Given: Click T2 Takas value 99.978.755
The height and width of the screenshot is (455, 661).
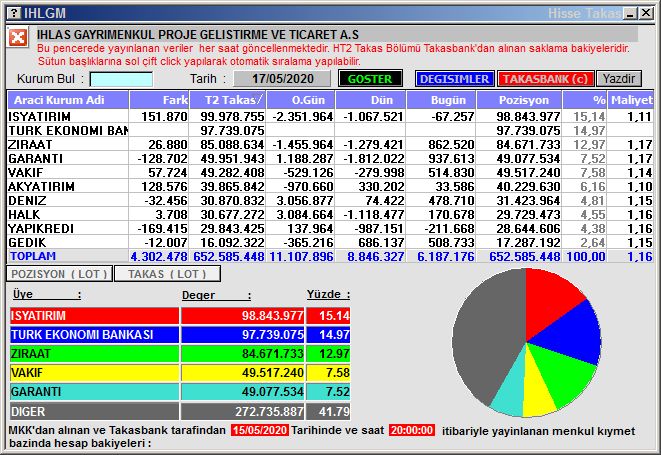Looking at the screenshot, I should 232,116.
